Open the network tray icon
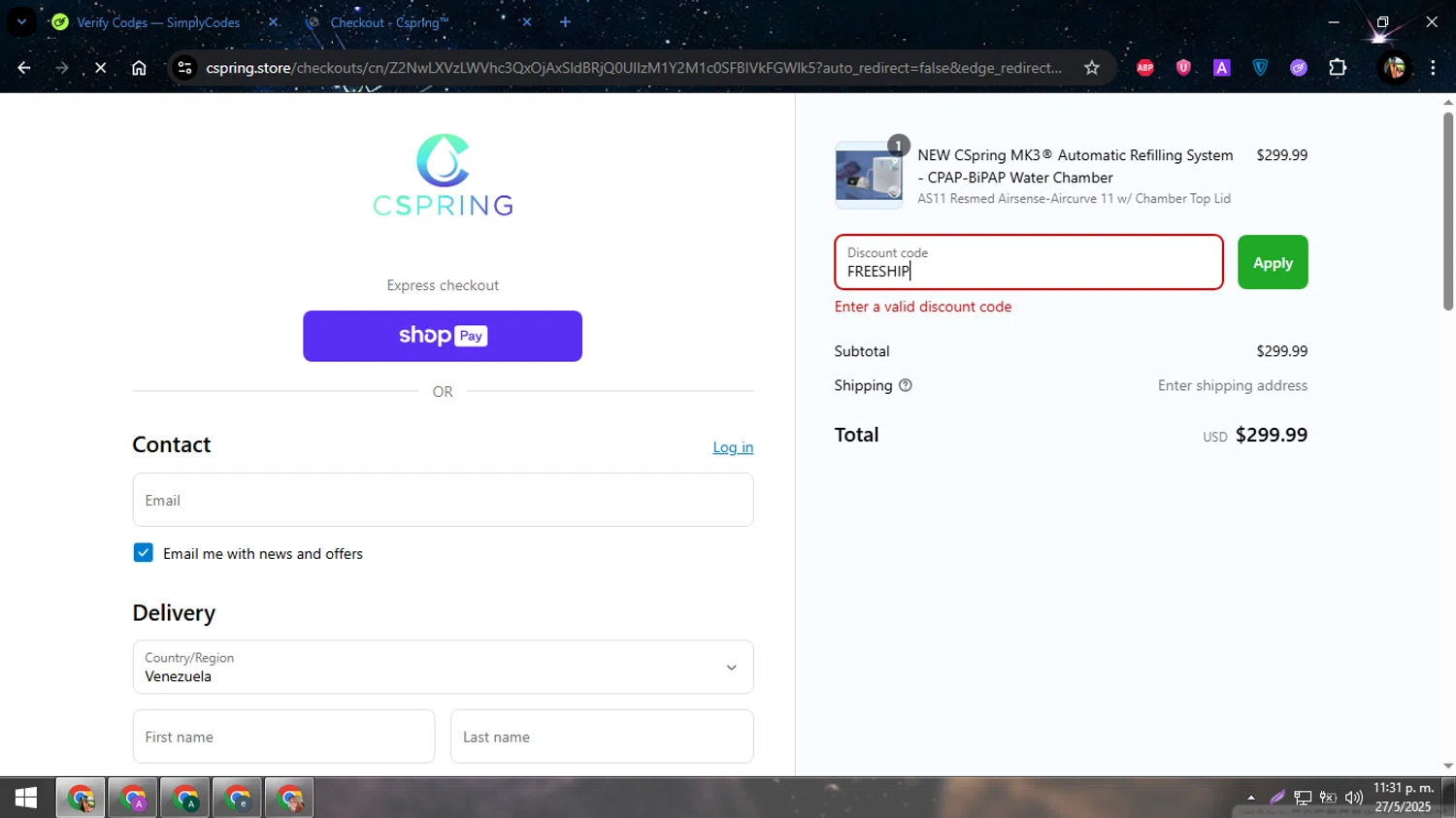The width and height of the screenshot is (1456, 818). (1303, 798)
